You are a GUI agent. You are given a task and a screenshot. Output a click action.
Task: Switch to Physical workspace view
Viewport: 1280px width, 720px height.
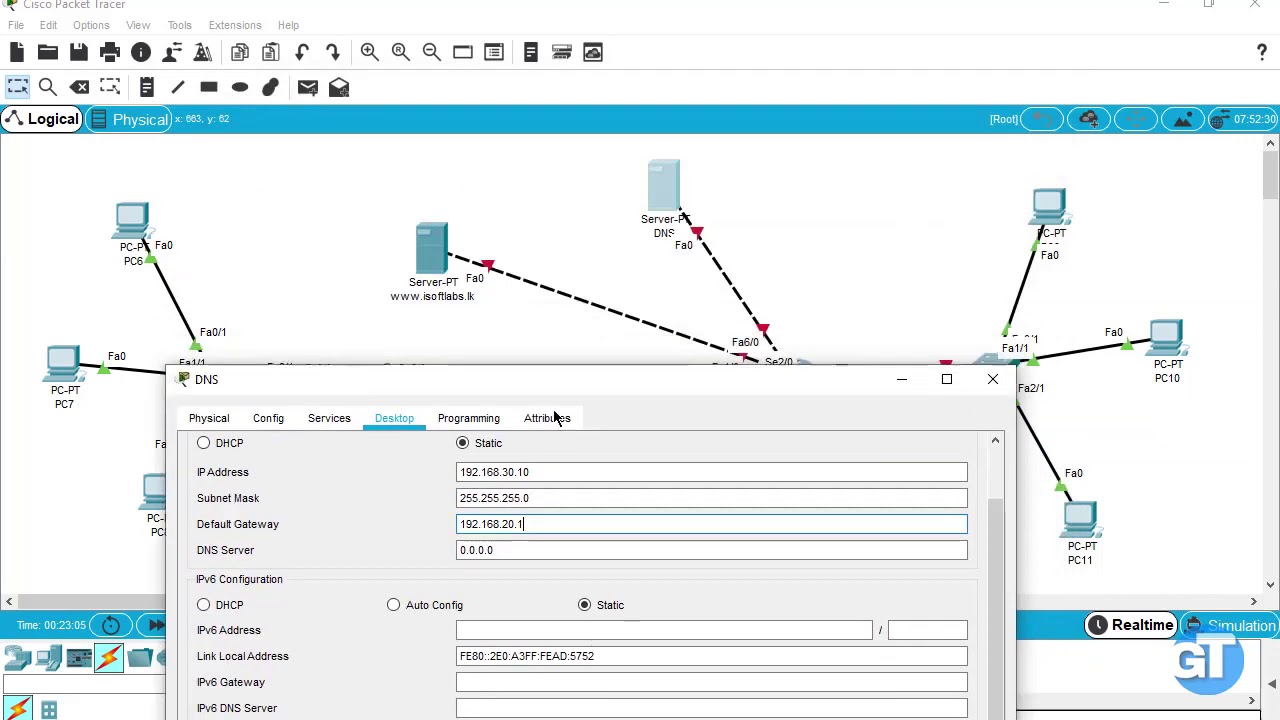pos(130,119)
